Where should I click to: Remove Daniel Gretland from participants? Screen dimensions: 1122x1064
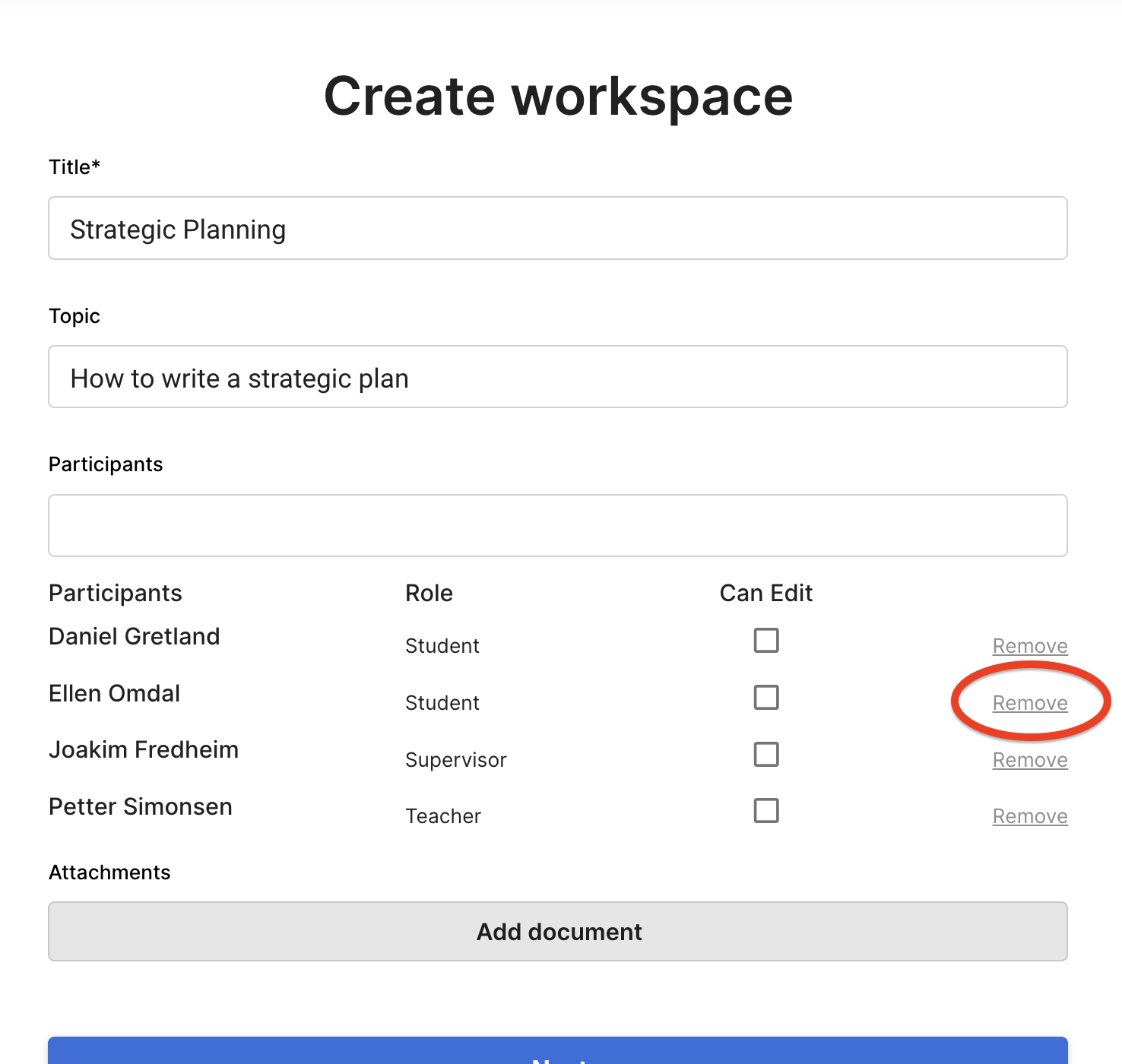(1029, 646)
